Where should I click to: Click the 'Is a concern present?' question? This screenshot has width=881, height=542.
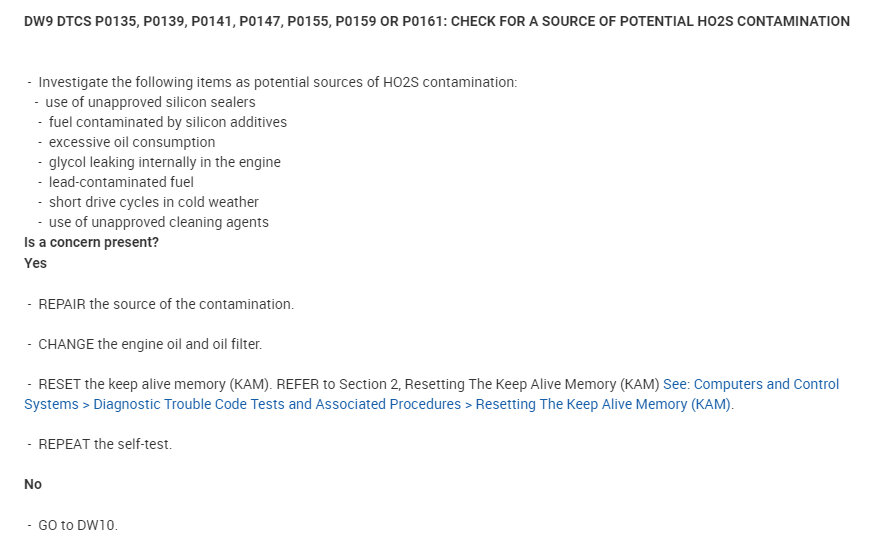[x=91, y=242]
